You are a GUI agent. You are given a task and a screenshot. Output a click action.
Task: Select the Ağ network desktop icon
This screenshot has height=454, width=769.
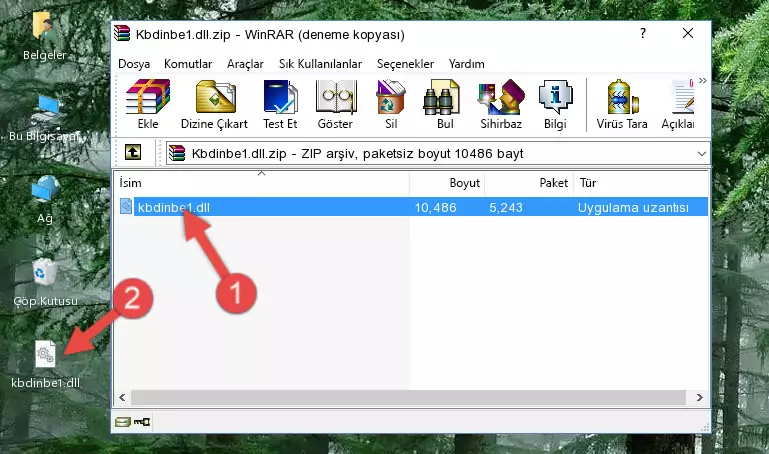tap(45, 200)
